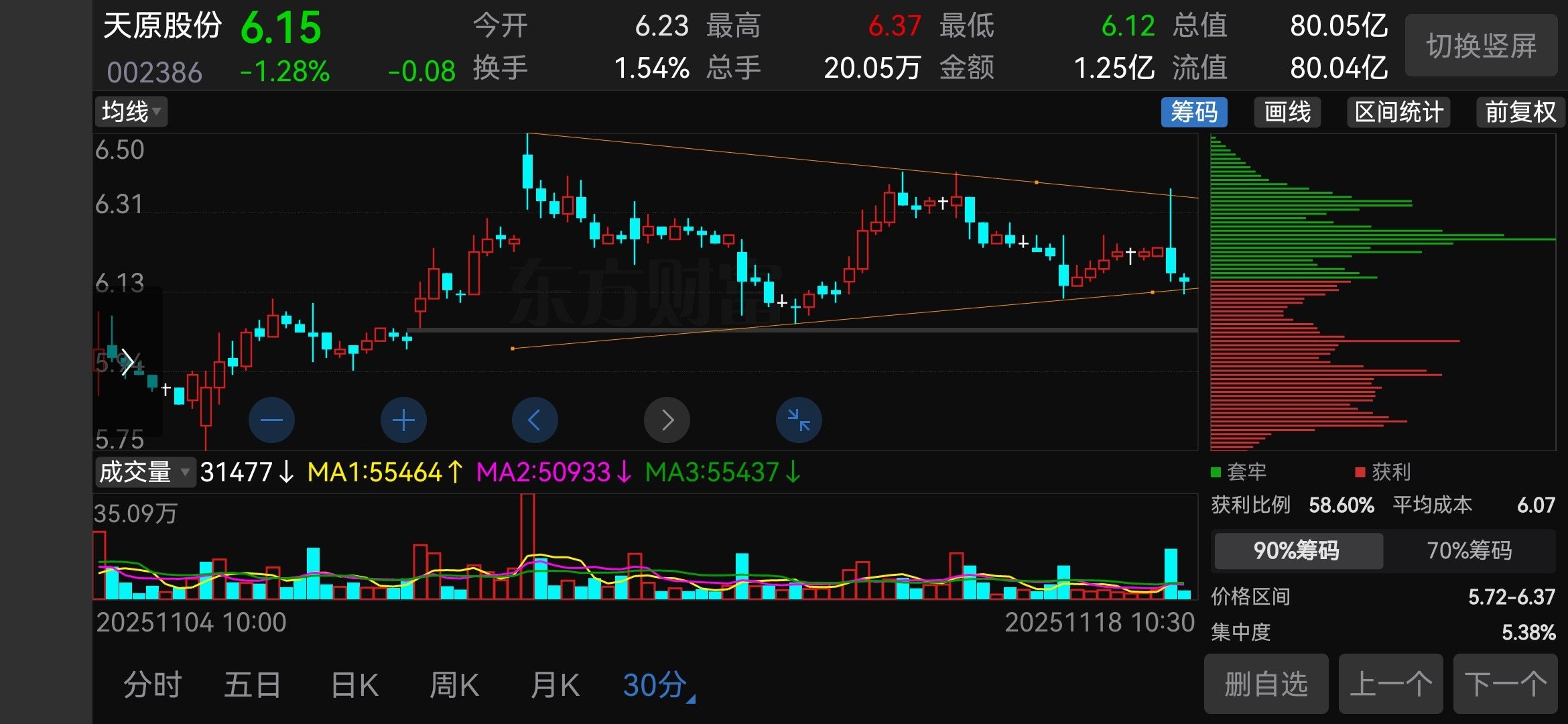The height and width of the screenshot is (724, 1568).
Task: Click the tallest volume bar
Action: [527, 546]
